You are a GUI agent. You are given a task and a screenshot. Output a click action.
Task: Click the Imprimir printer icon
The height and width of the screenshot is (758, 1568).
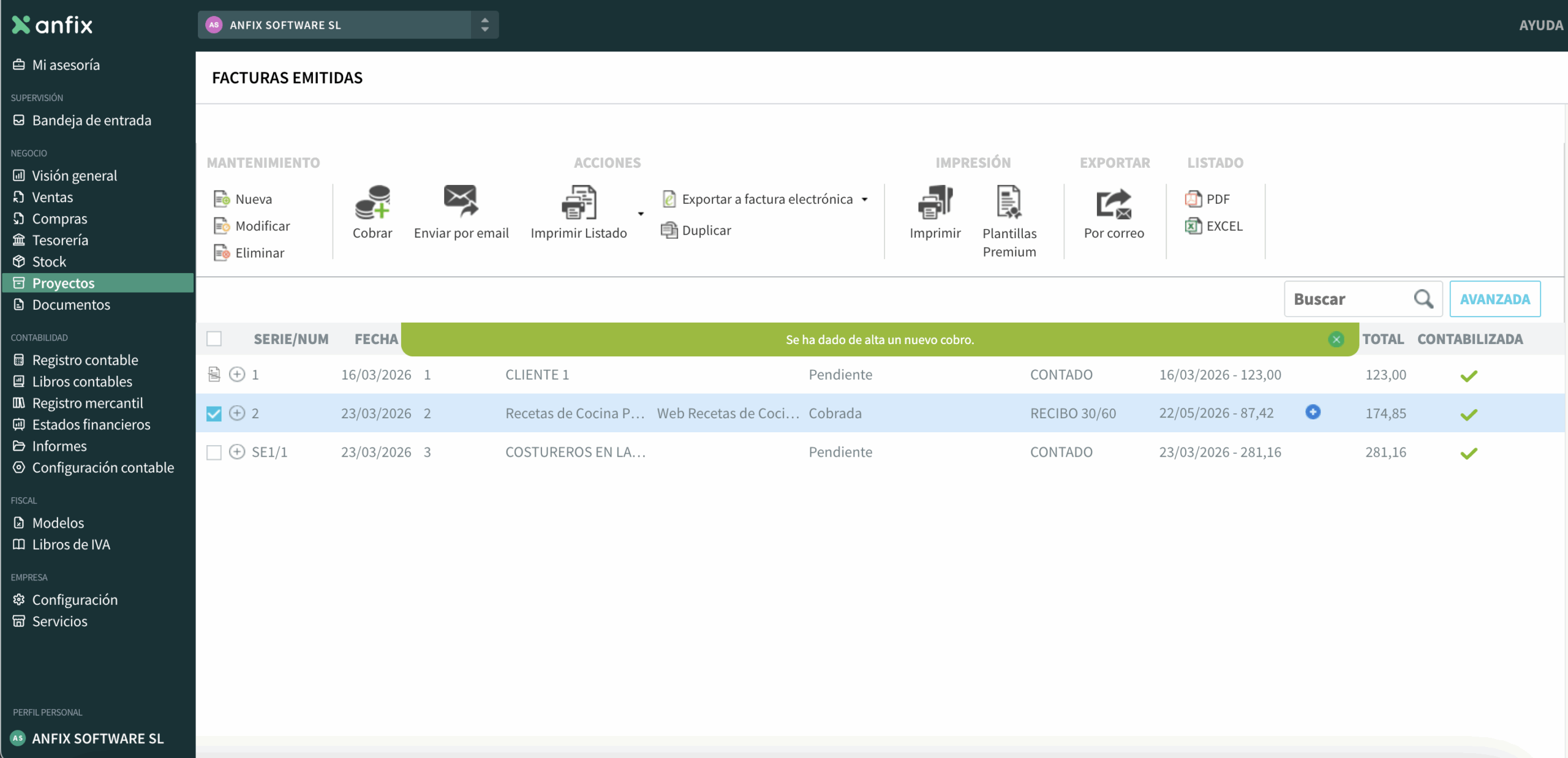tap(935, 203)
